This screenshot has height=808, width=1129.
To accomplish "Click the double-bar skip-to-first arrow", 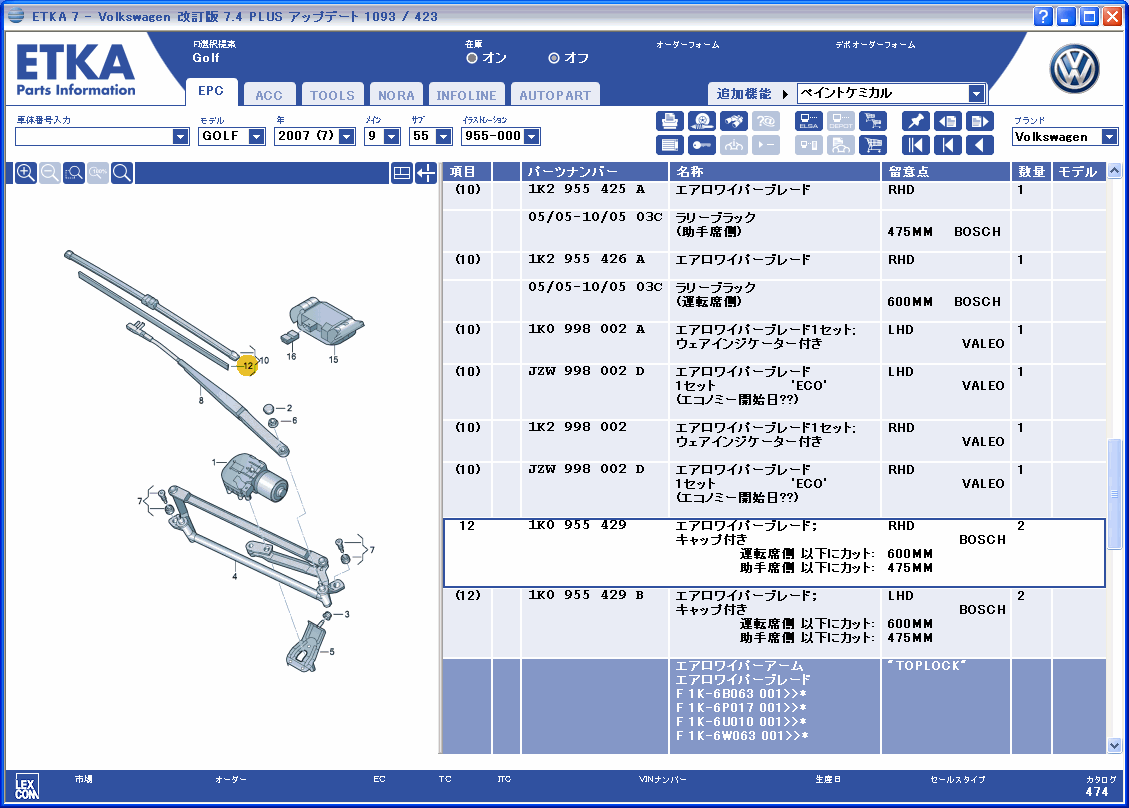I will click(x=915, y=145).
